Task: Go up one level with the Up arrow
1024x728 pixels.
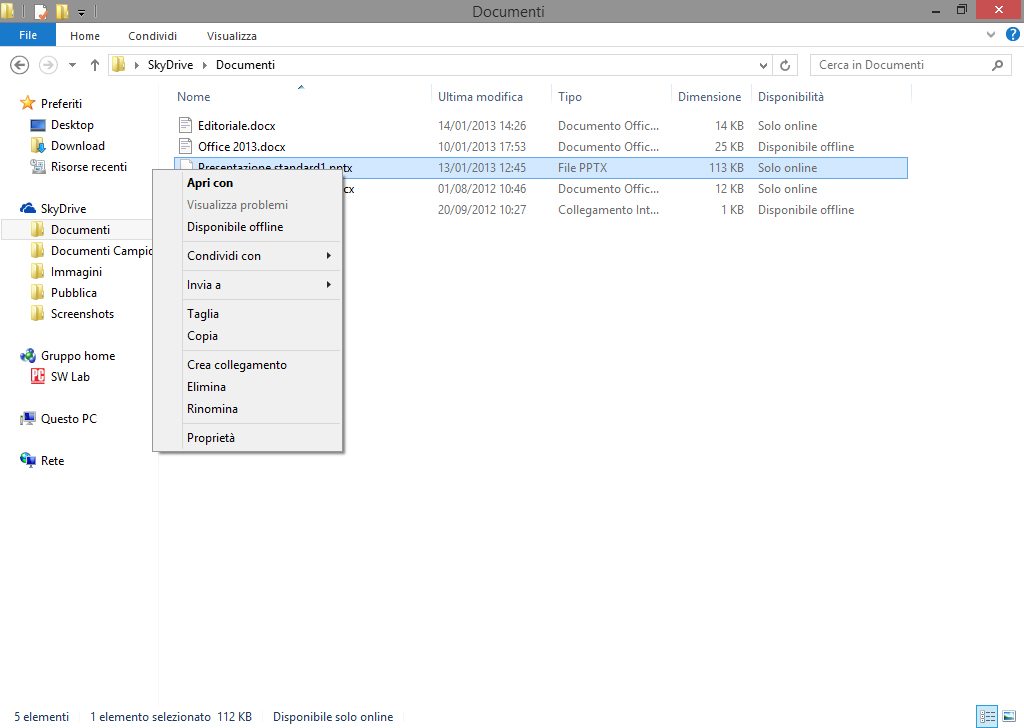Action: pyautogui.click(x=95, y=65)
